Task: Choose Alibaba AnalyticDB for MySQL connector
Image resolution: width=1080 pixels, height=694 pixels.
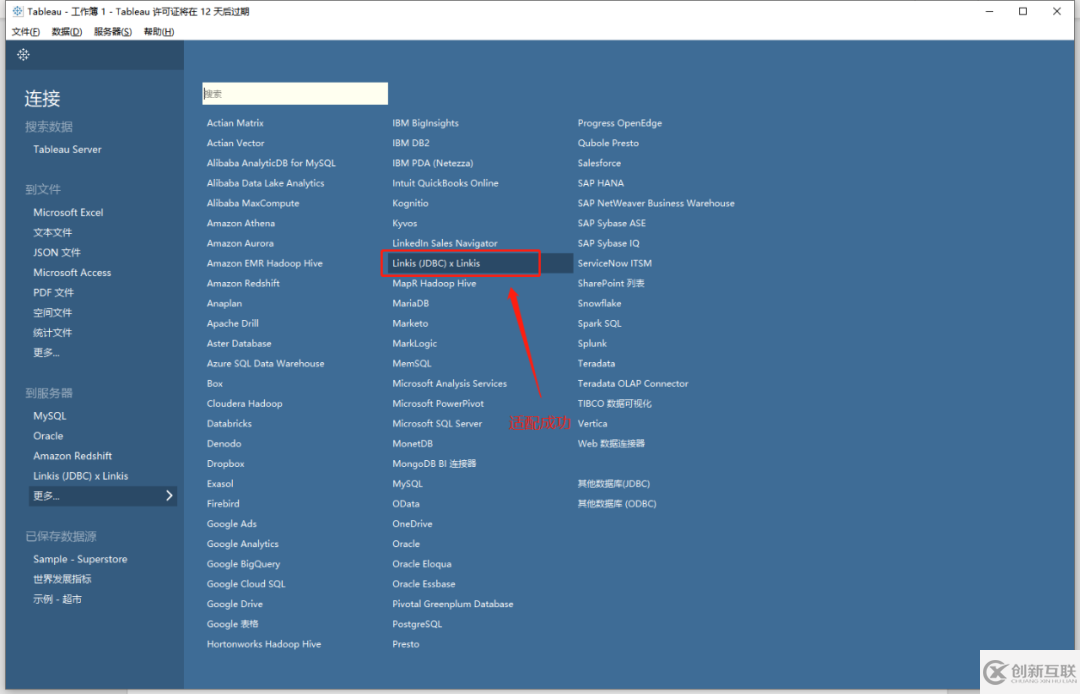Action: tap(271, 163)
